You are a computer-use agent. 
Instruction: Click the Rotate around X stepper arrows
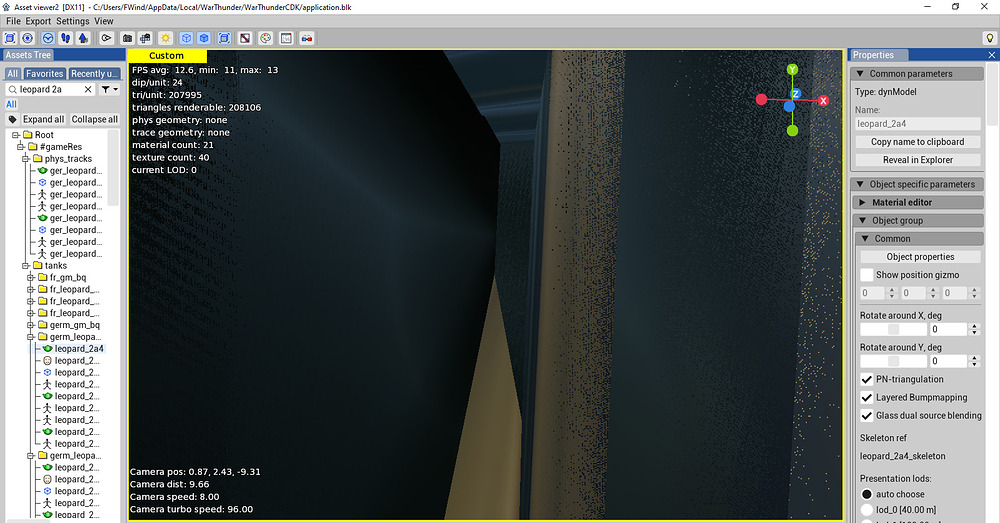[974, 329]
